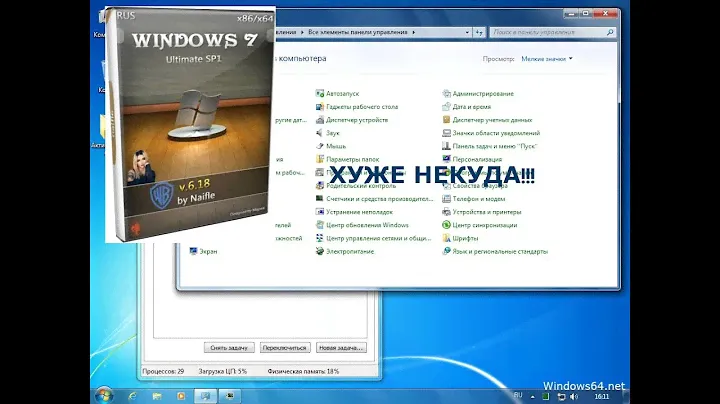Open the Просмотр Мелкие значки dropdown
720x404 pixels.
click(x=545, y=59)
